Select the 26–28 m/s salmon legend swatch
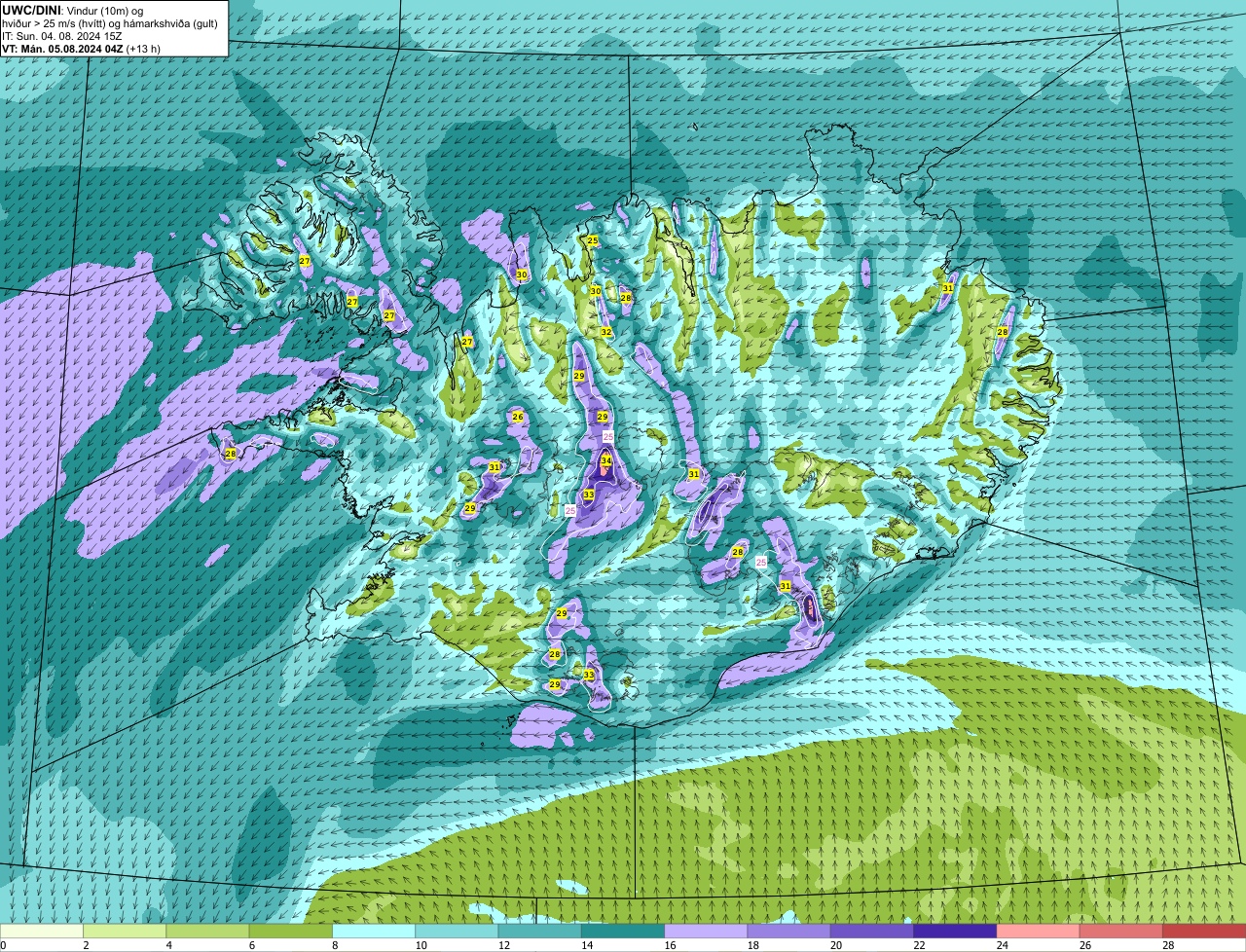 pos(1121,932)
